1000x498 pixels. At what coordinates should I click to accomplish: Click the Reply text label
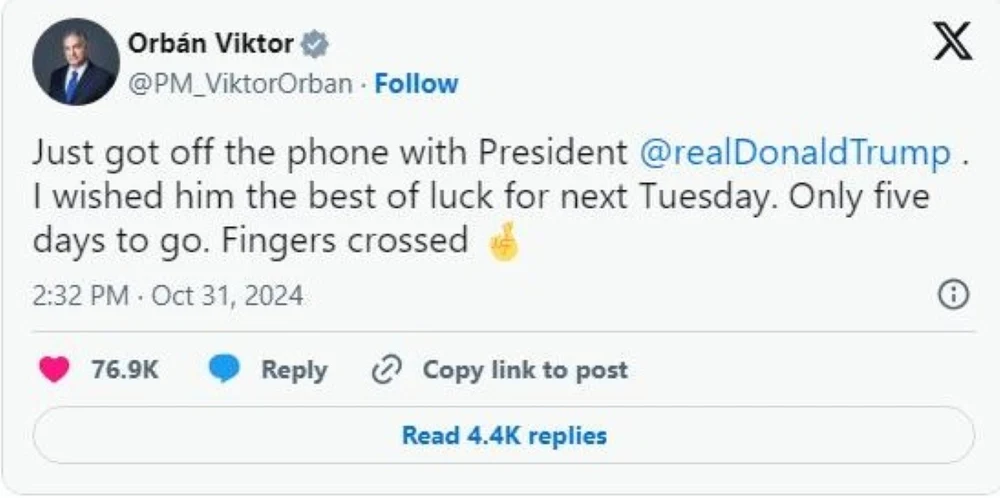294,369
